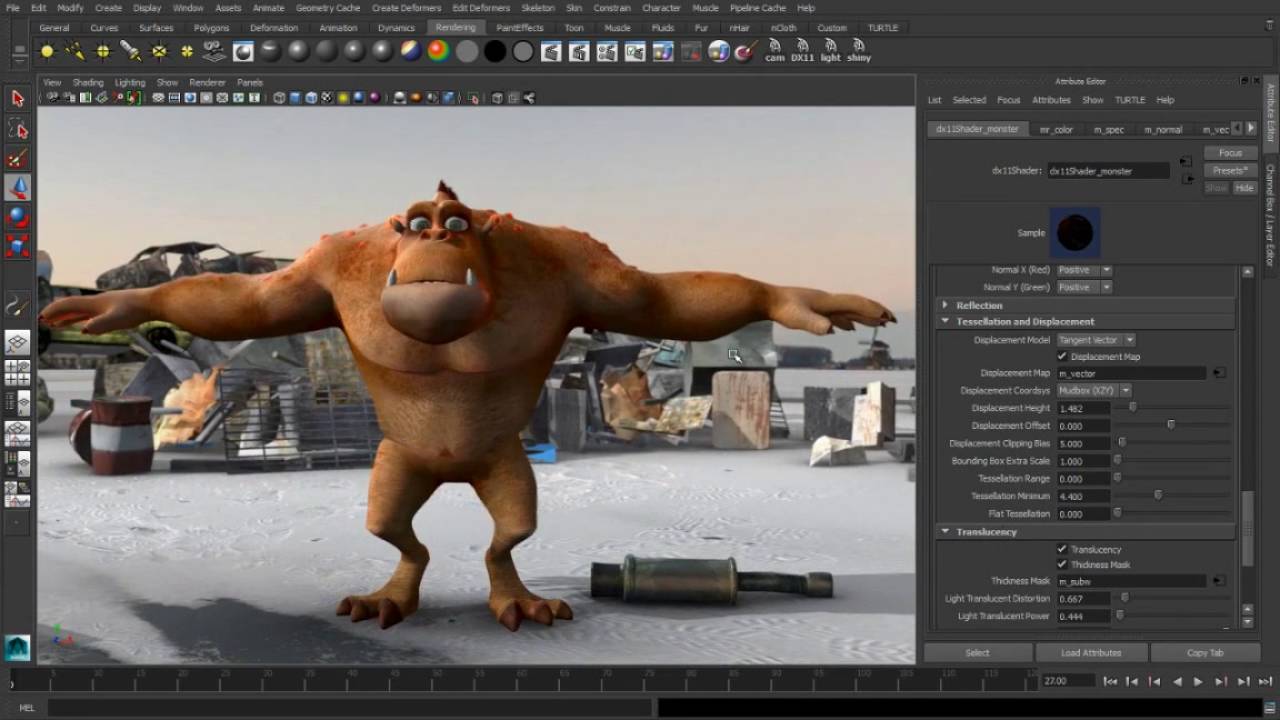Click the black surface shader sphere
1280x720 pixels.
495,51
